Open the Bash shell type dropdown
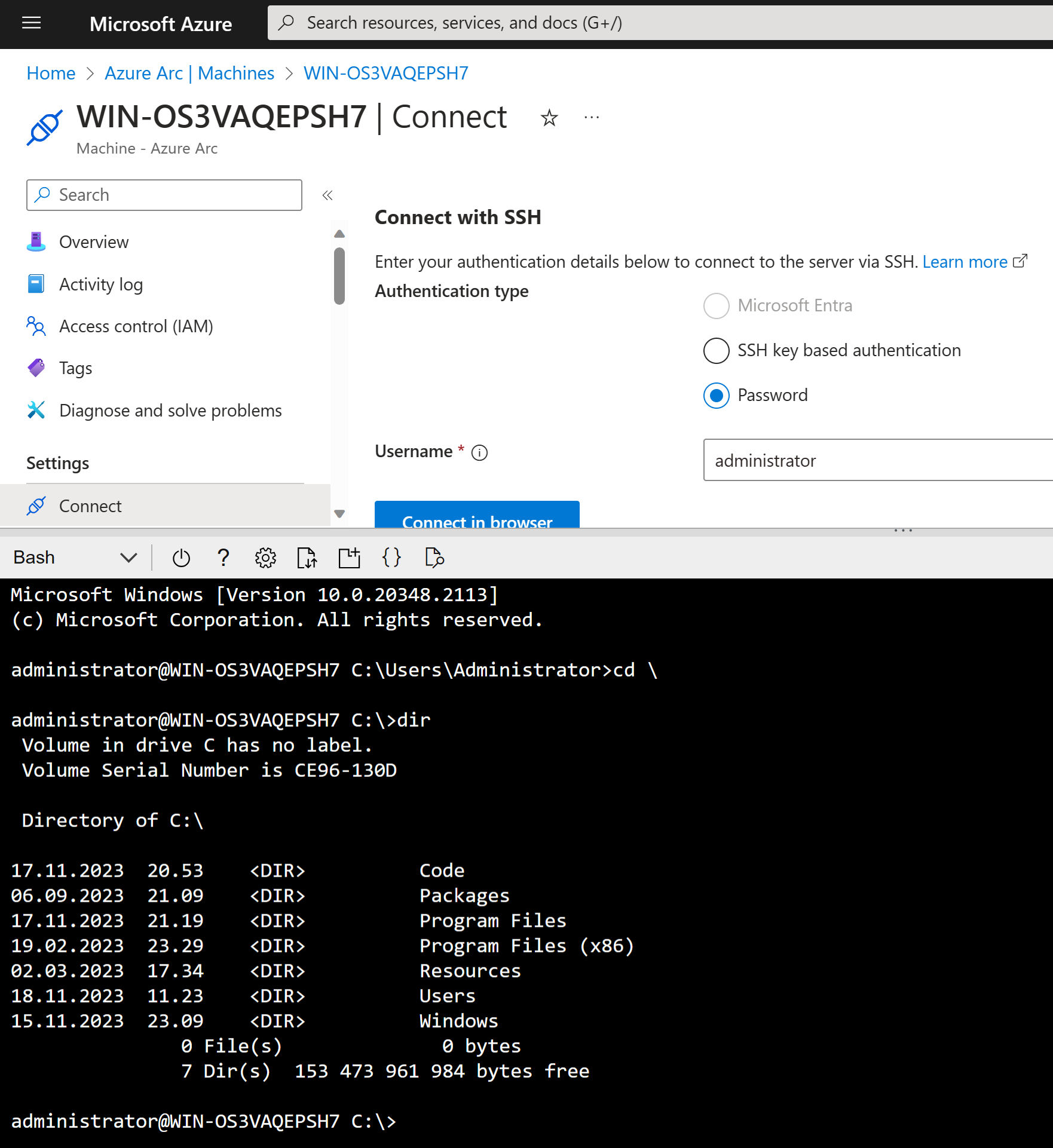This screenshot has width=1053, height=1148. 75,558
